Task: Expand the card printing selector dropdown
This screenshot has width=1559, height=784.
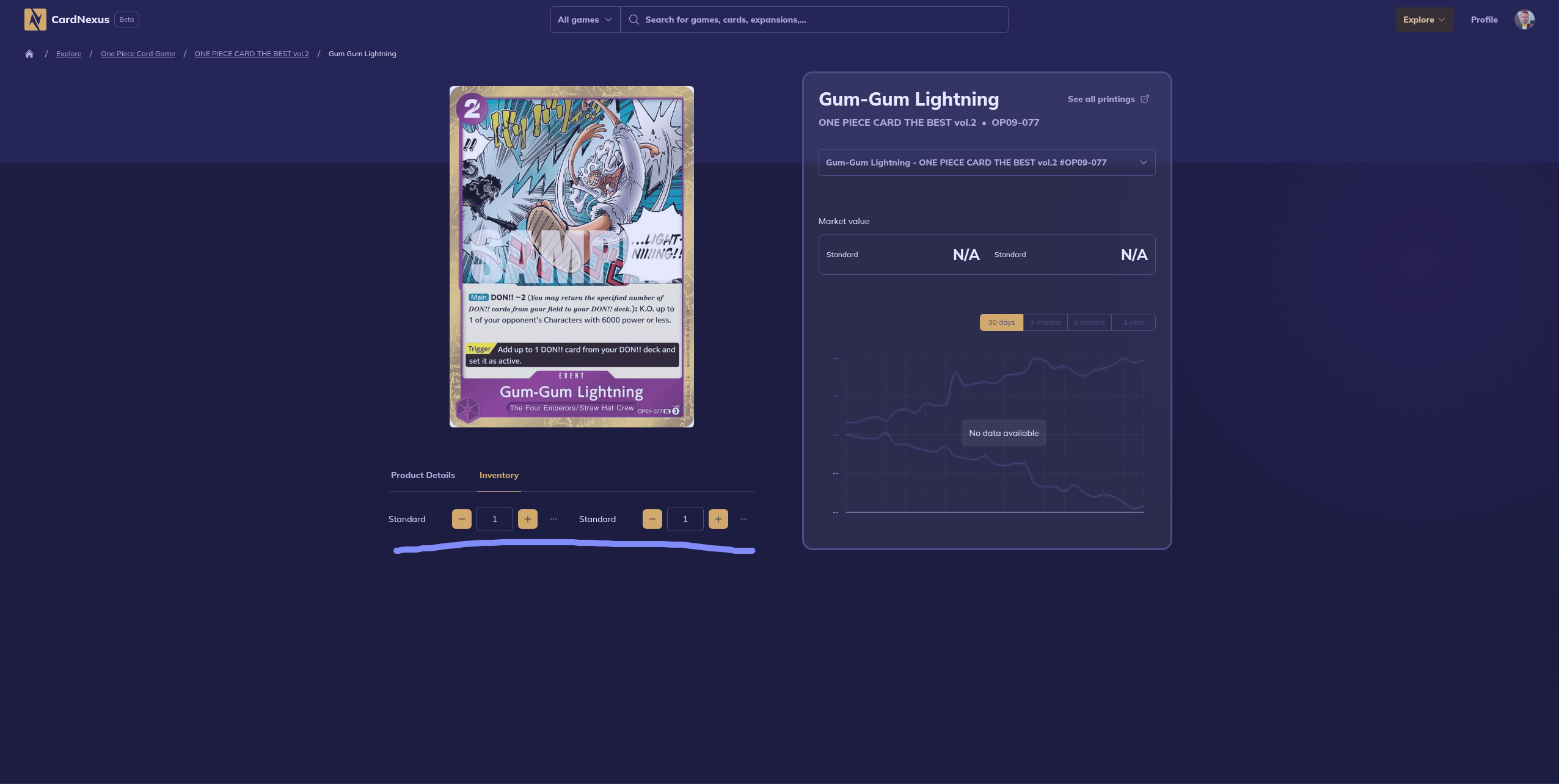Action: 987,162
